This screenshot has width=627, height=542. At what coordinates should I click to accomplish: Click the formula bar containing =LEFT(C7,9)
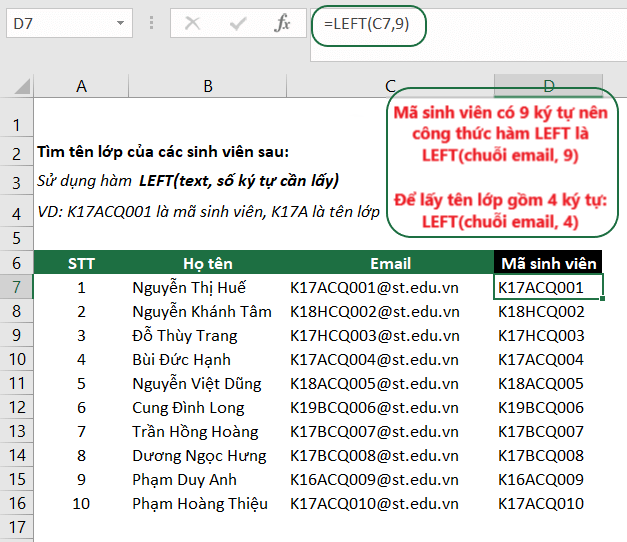[468, 35]
